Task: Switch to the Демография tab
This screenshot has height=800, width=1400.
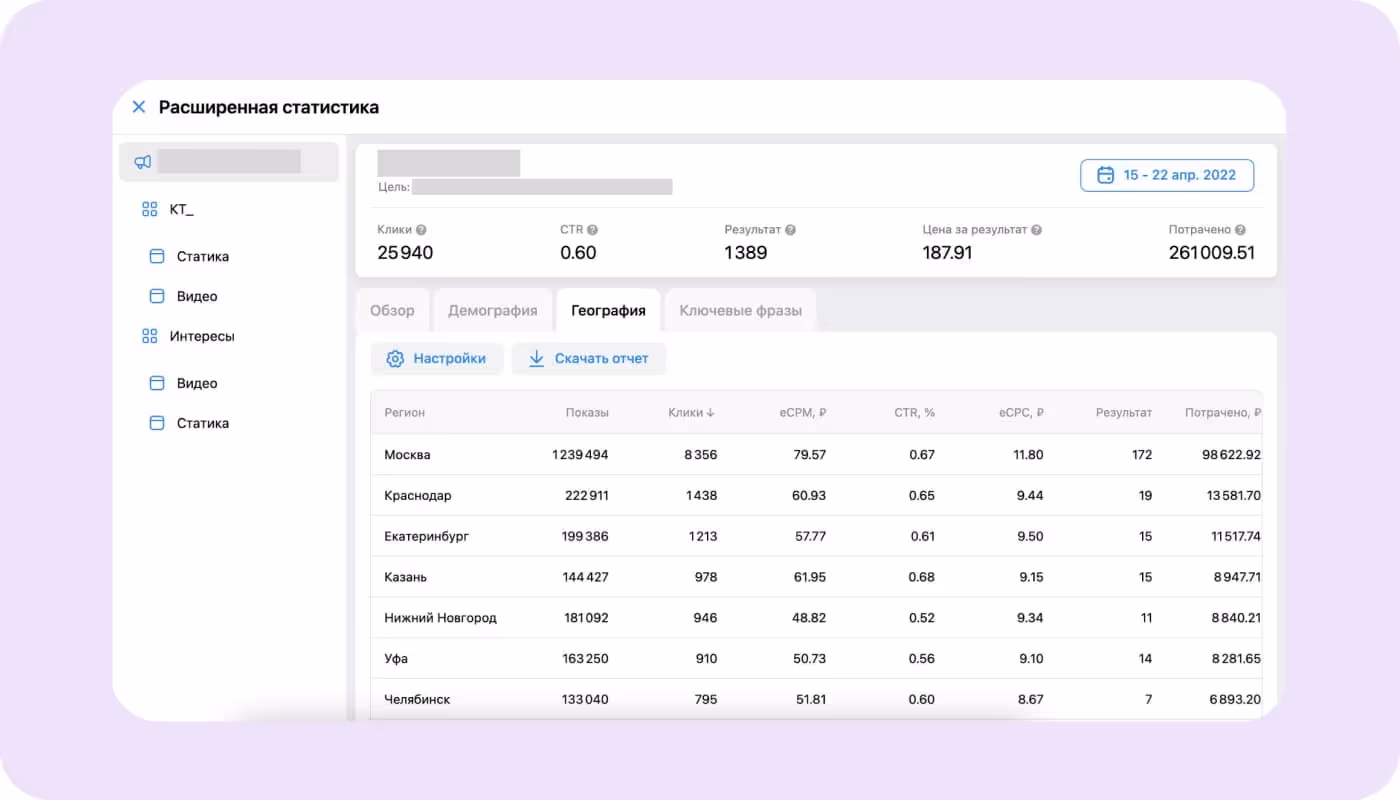Action: (492, 310)
